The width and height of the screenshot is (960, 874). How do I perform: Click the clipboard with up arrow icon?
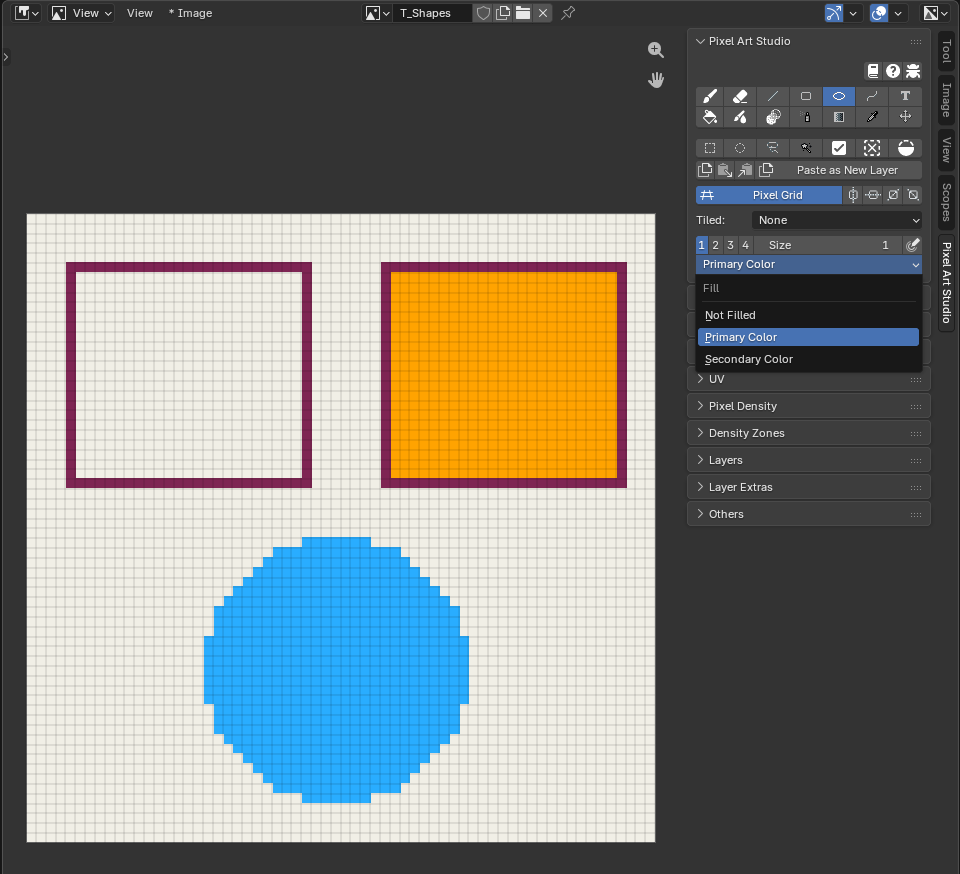745,170
